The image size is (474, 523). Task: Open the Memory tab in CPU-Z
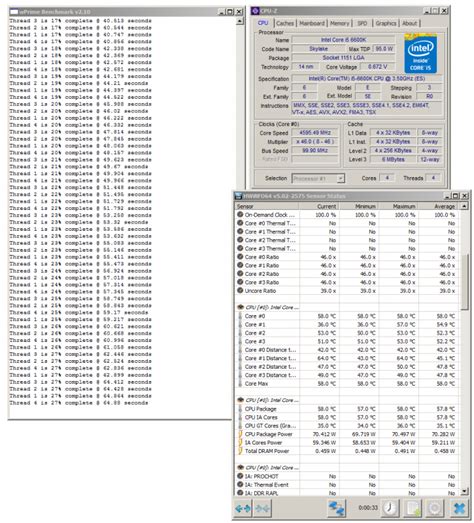click(x=340, y=23)
